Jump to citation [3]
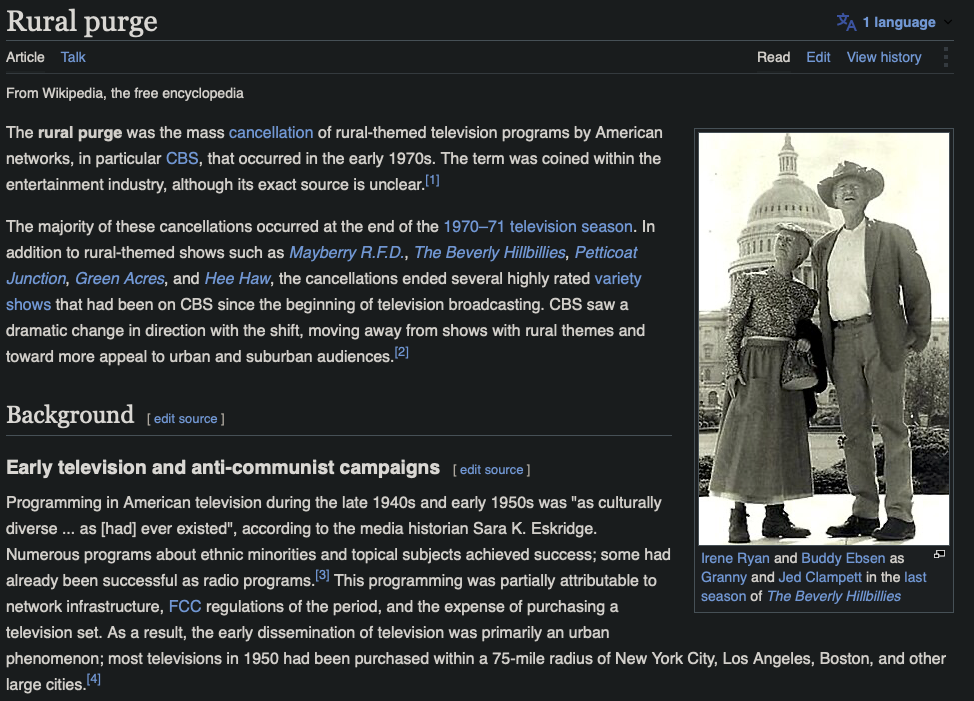Viewport: 974px width, 701px height. [x=322, y=576]
